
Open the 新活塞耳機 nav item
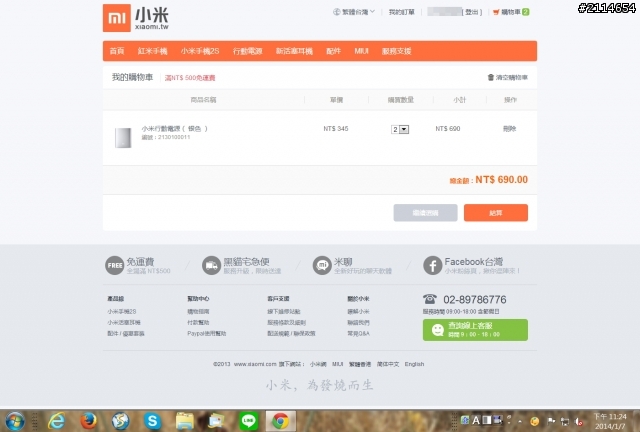[294, 51]
